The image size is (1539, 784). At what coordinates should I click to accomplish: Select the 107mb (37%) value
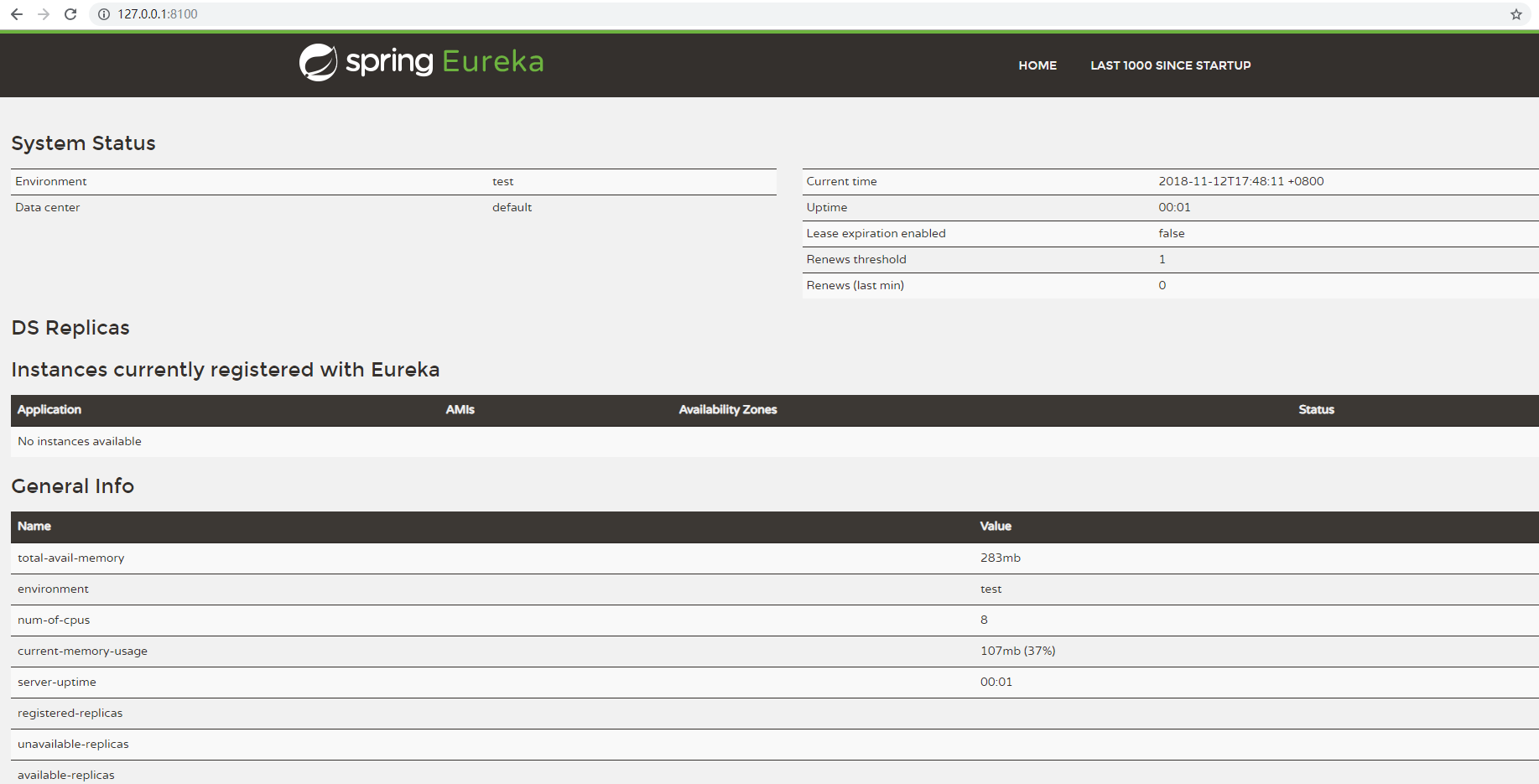pos(1018,651)
